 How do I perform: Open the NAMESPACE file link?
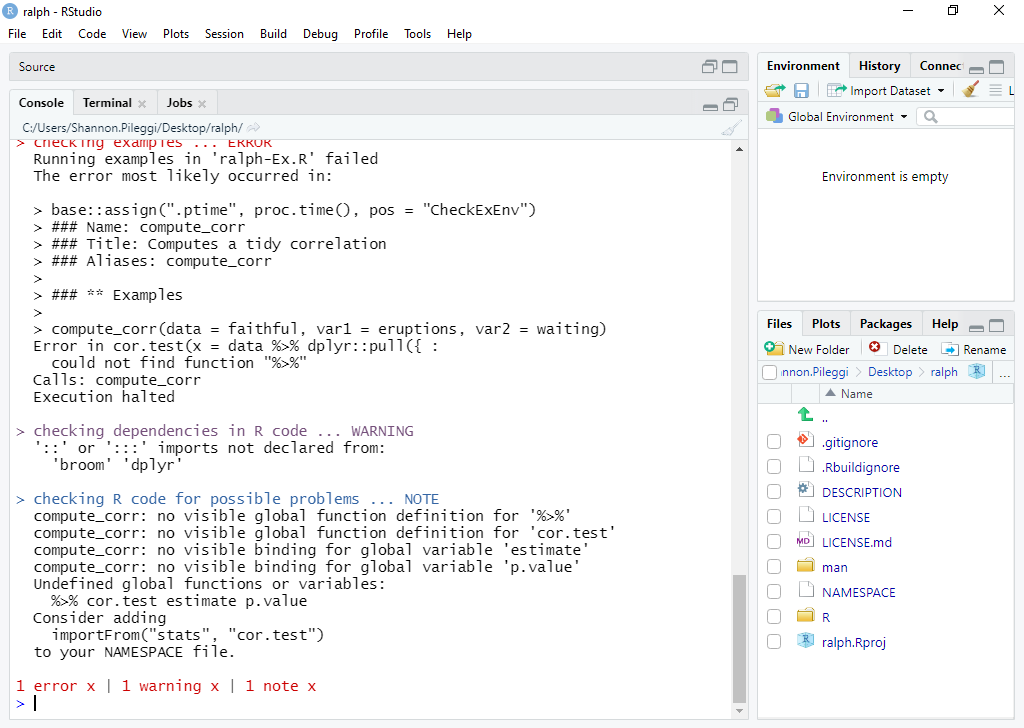point(858,592)
